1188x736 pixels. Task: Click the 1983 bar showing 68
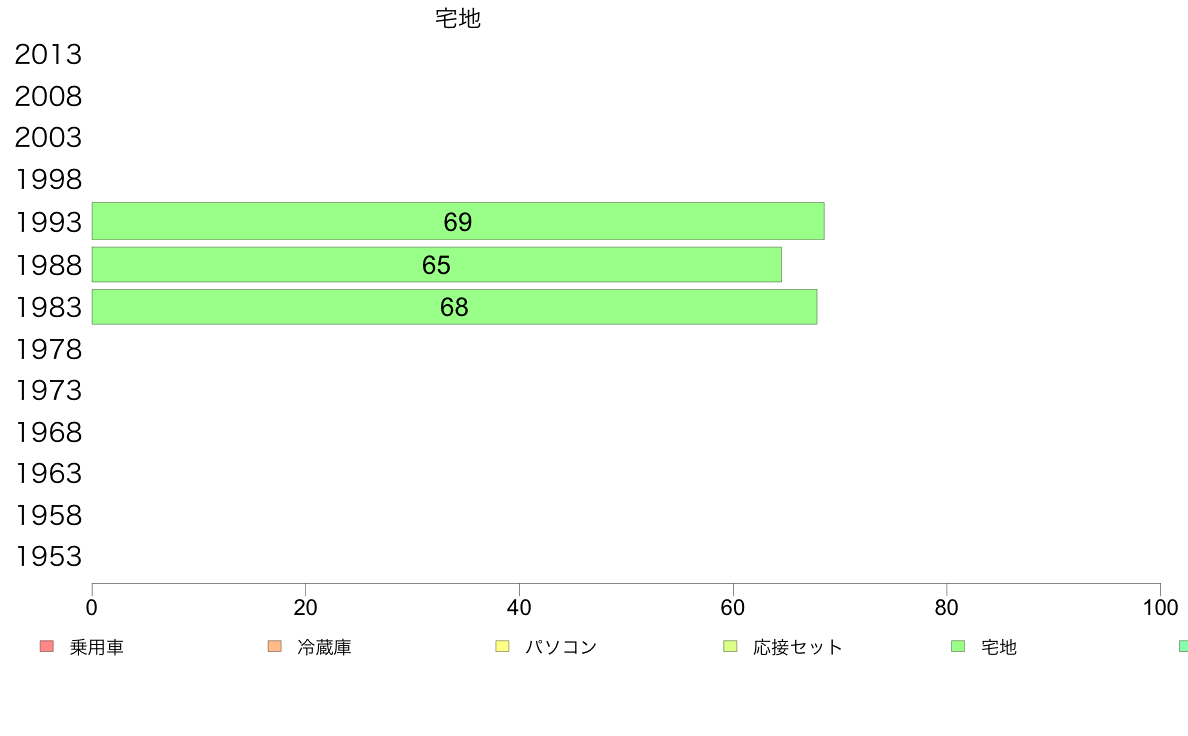tap(454, 307)
